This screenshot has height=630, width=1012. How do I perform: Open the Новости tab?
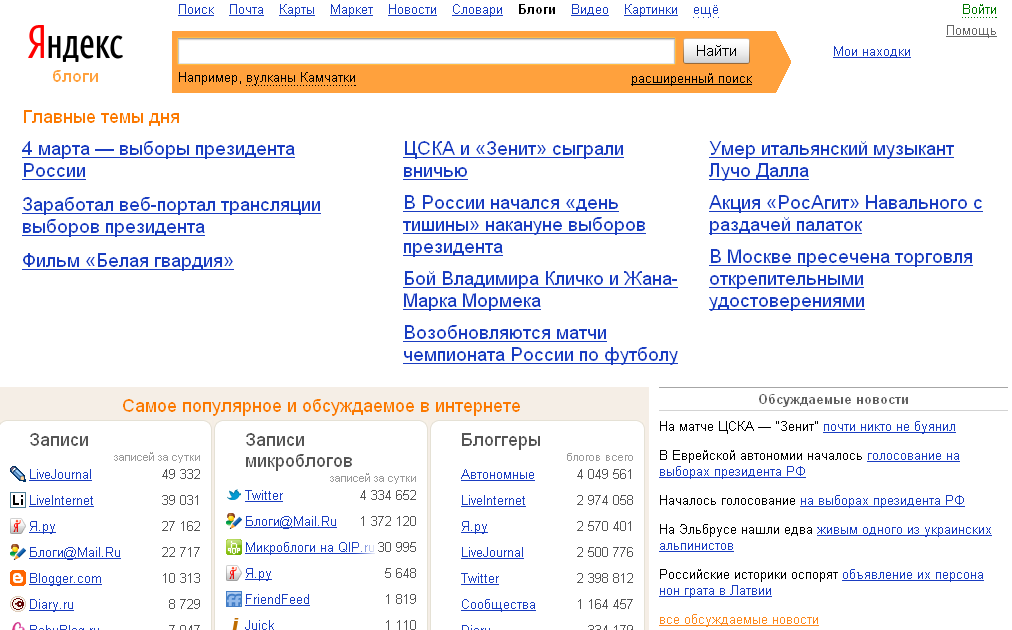coord(412,10)
